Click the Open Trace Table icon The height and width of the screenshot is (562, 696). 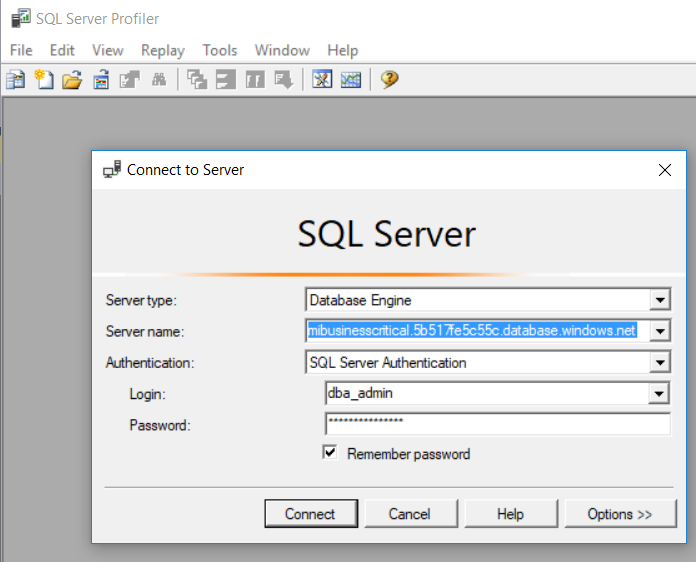(101, 80)
